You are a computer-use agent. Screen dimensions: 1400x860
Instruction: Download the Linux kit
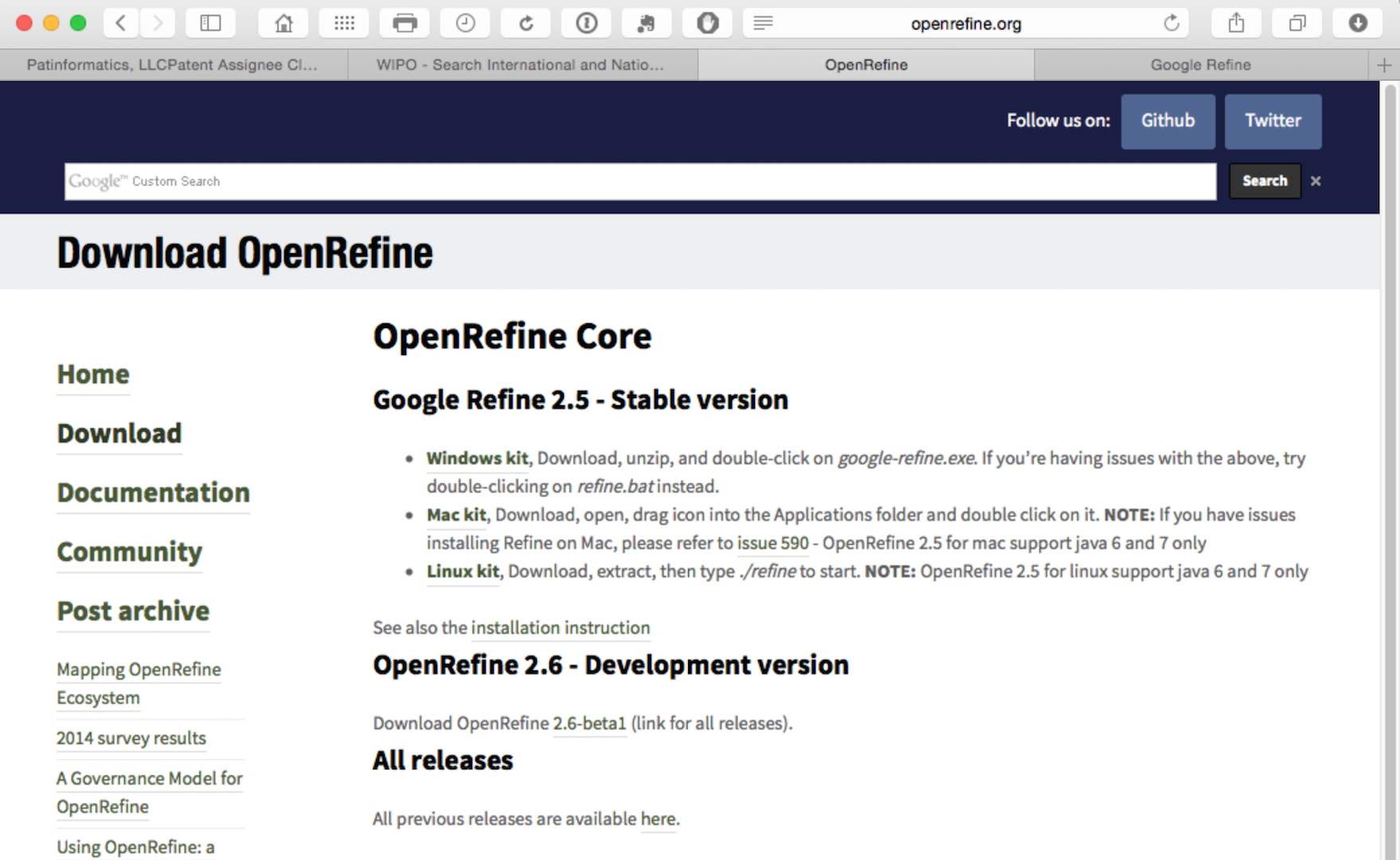pos(463,571)
